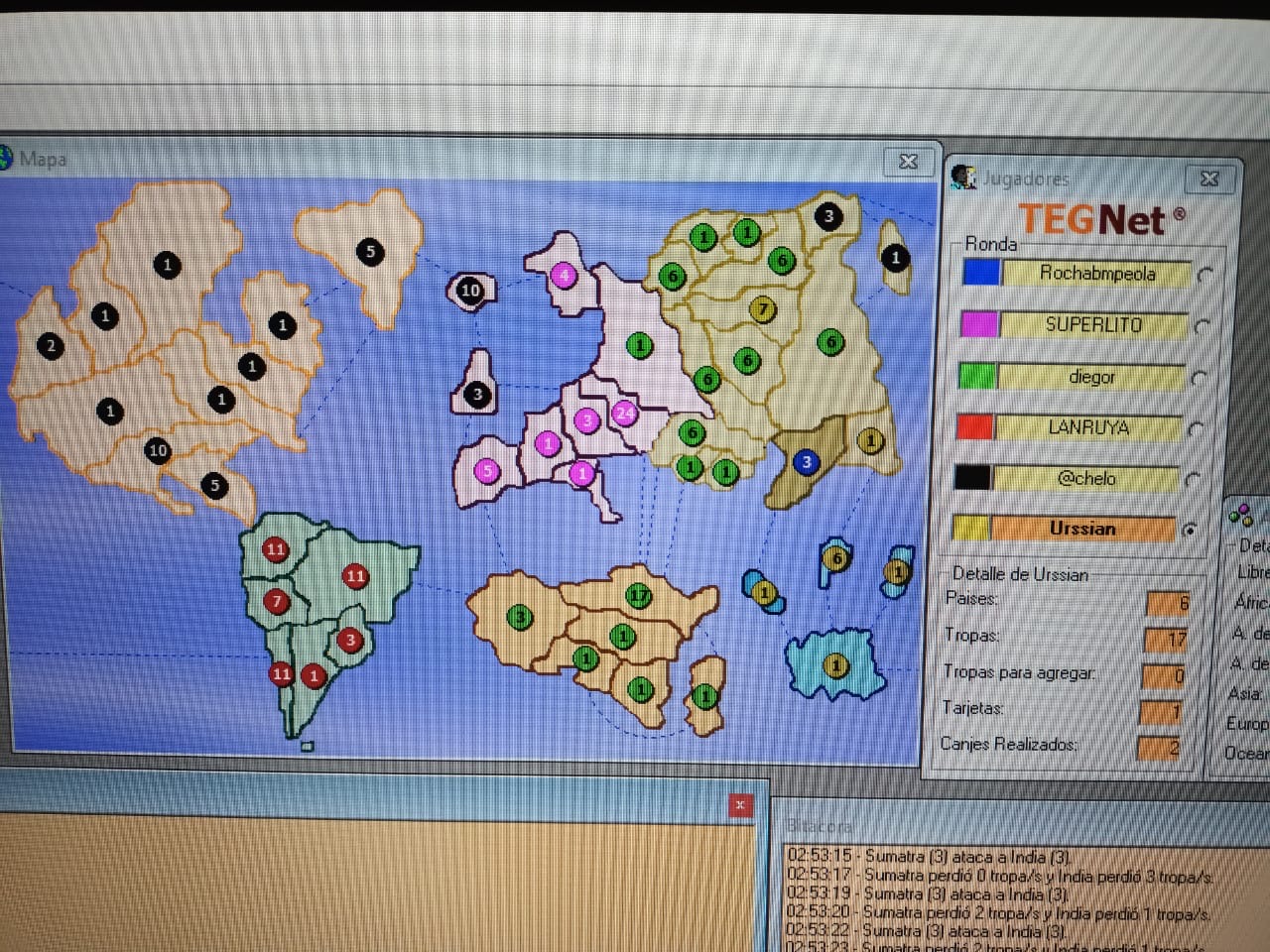
Task: Click the black swatch for @chelo
Action: point(971,477)
